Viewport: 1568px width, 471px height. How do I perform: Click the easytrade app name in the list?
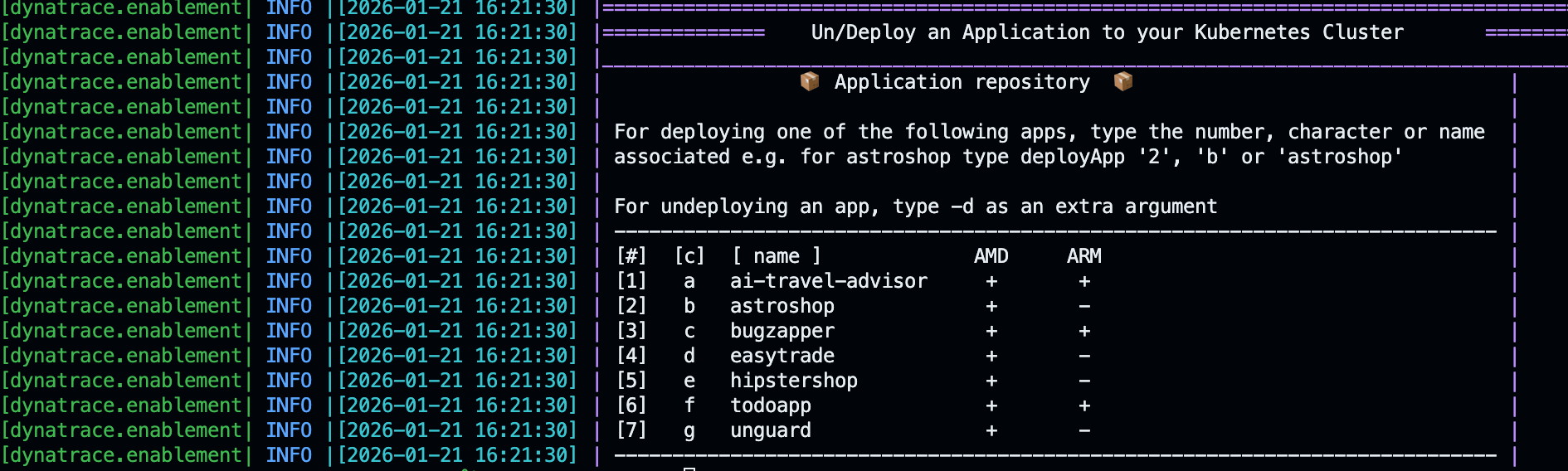pyautogui.click(x=782, y=356)
